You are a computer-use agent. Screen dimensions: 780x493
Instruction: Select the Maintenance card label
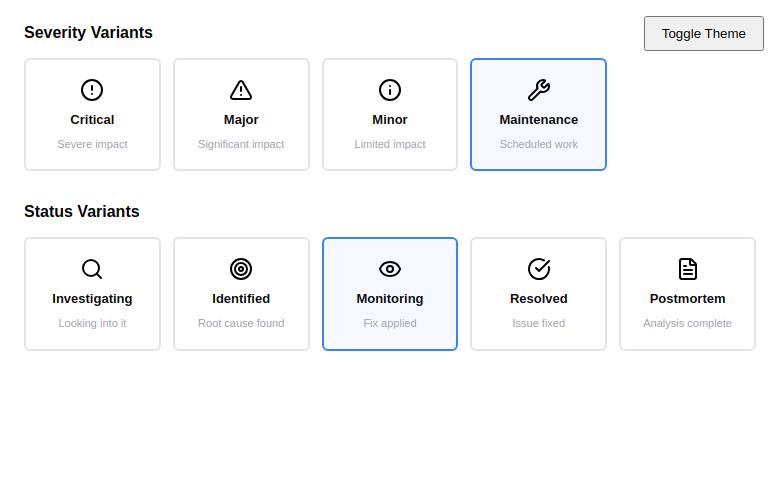pyautogui.click(x=538, y=120)
